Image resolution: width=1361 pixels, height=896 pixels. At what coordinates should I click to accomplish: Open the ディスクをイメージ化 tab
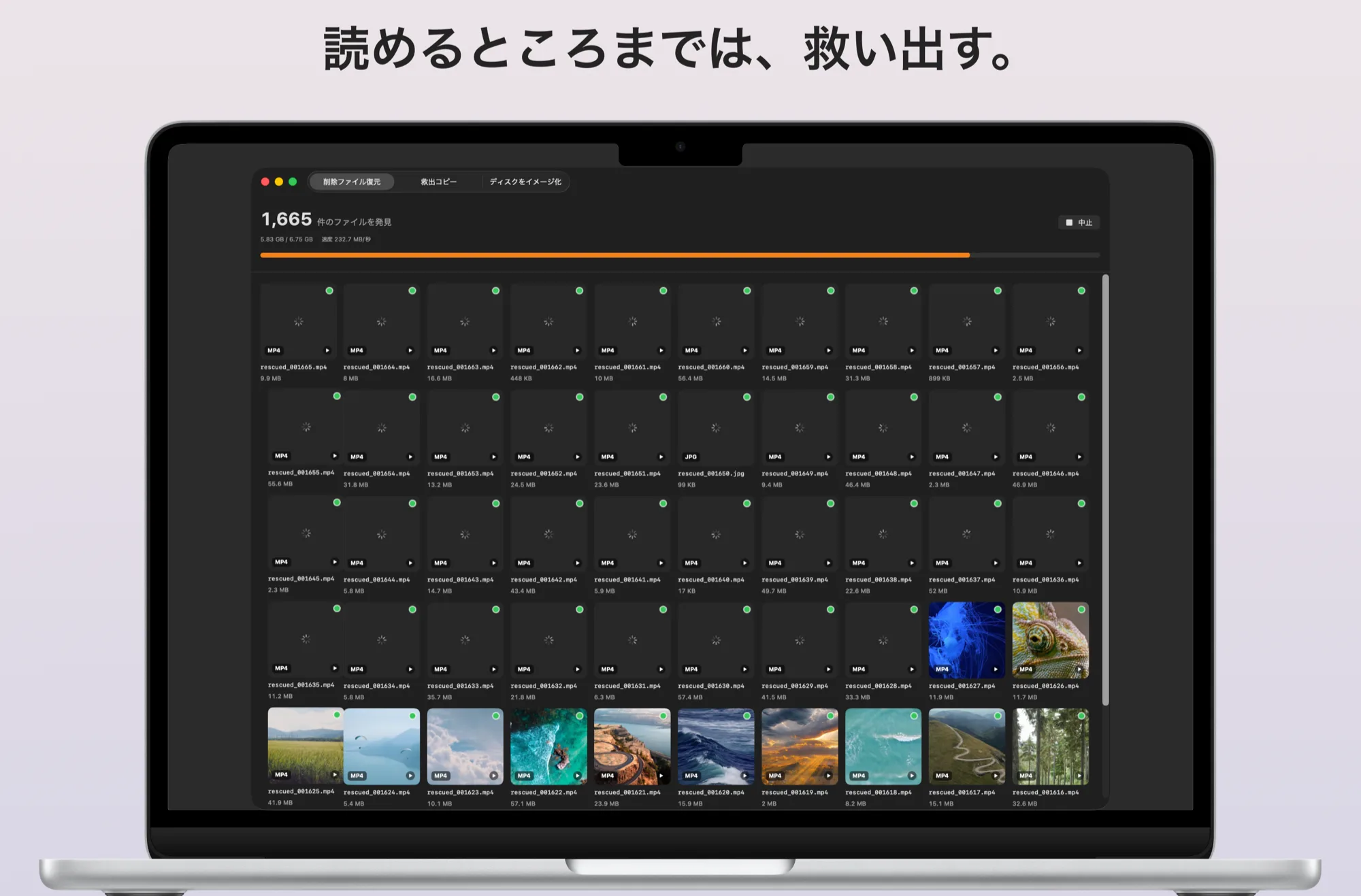525,182
